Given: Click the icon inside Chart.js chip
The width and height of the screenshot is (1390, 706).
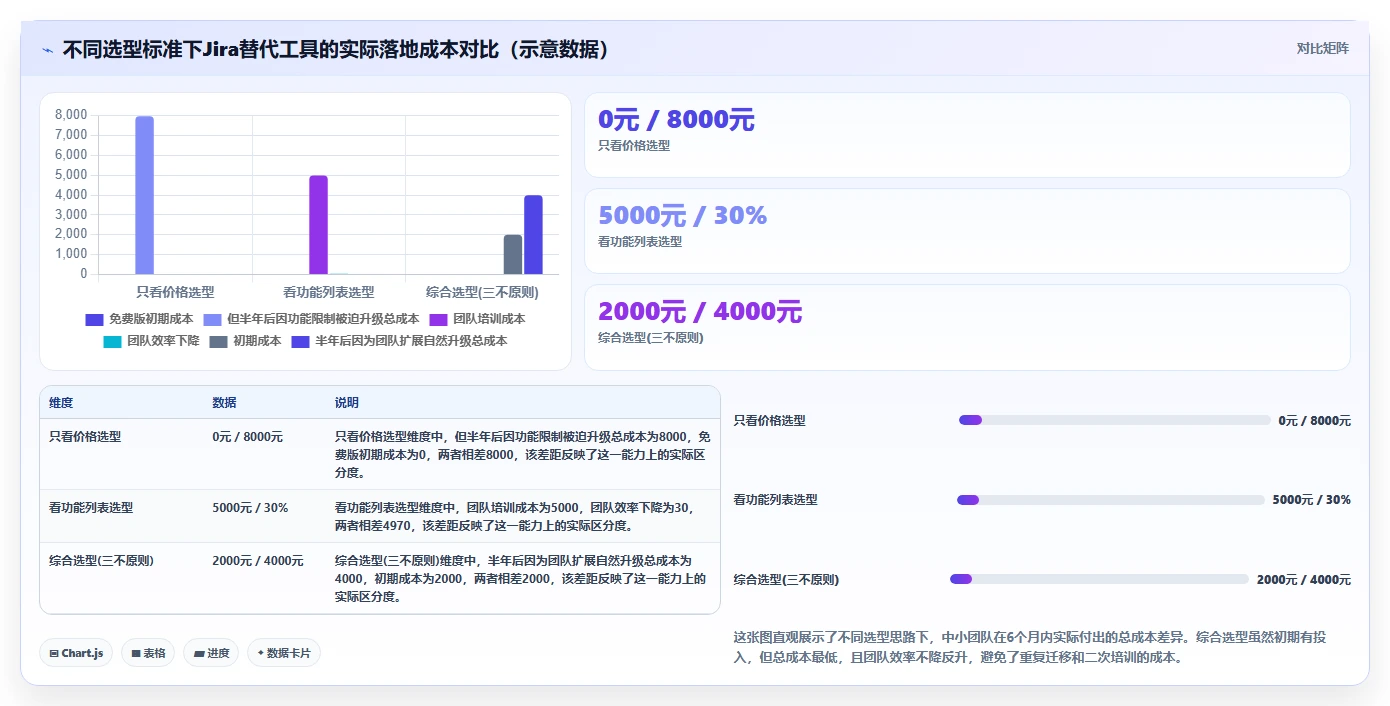Looking at the screenshot, I should (x=53, y=653).
